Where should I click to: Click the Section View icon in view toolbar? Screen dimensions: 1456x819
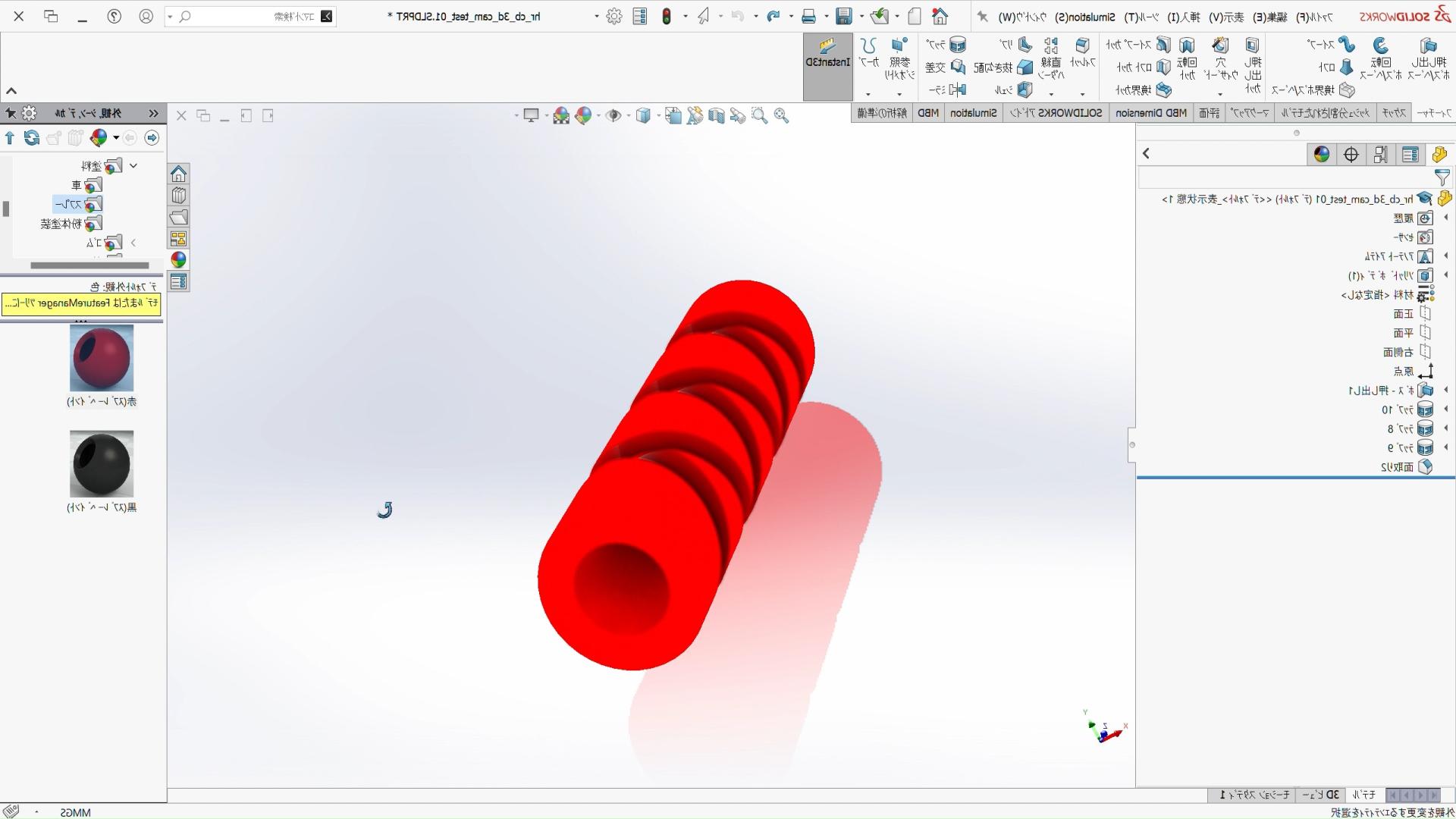click(x=717, y=115)
